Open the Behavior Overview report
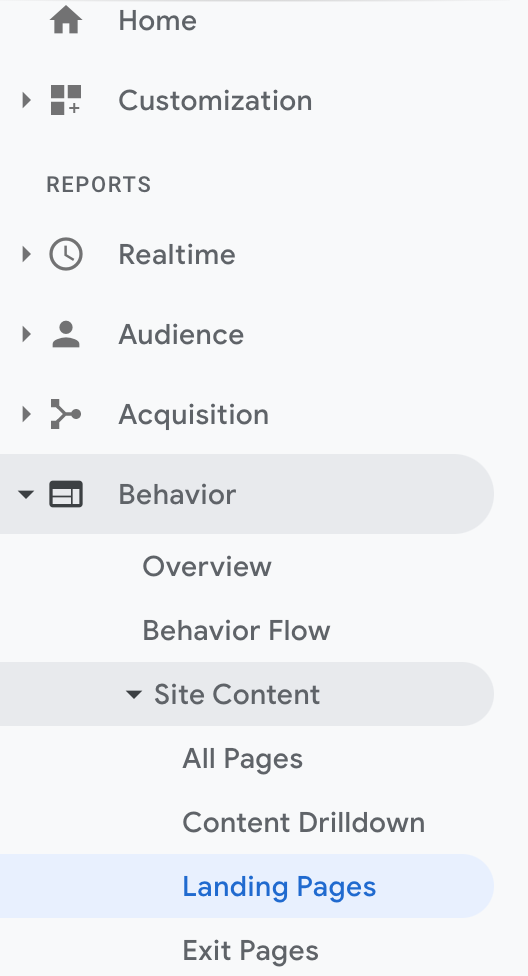Screen dimensions: 528x976 pos(207,566)
